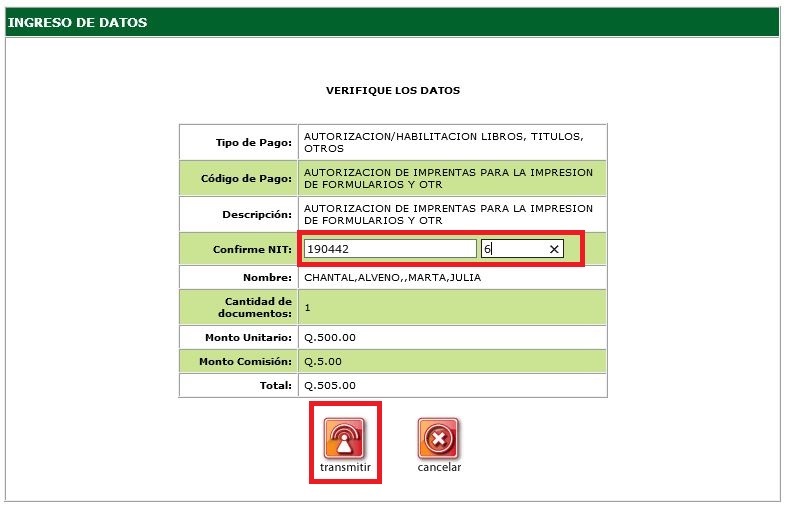
Task: Select the Tipo de Pago value text
Action: (442, 141)
